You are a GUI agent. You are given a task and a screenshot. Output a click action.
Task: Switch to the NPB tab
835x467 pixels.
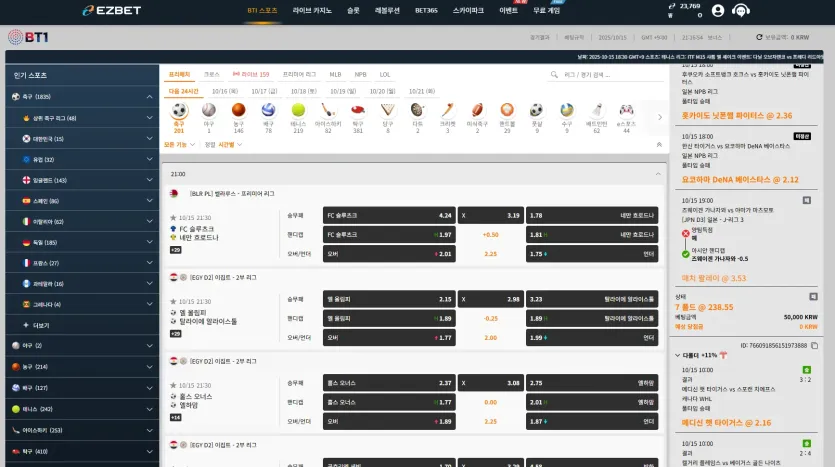(361, 75)
